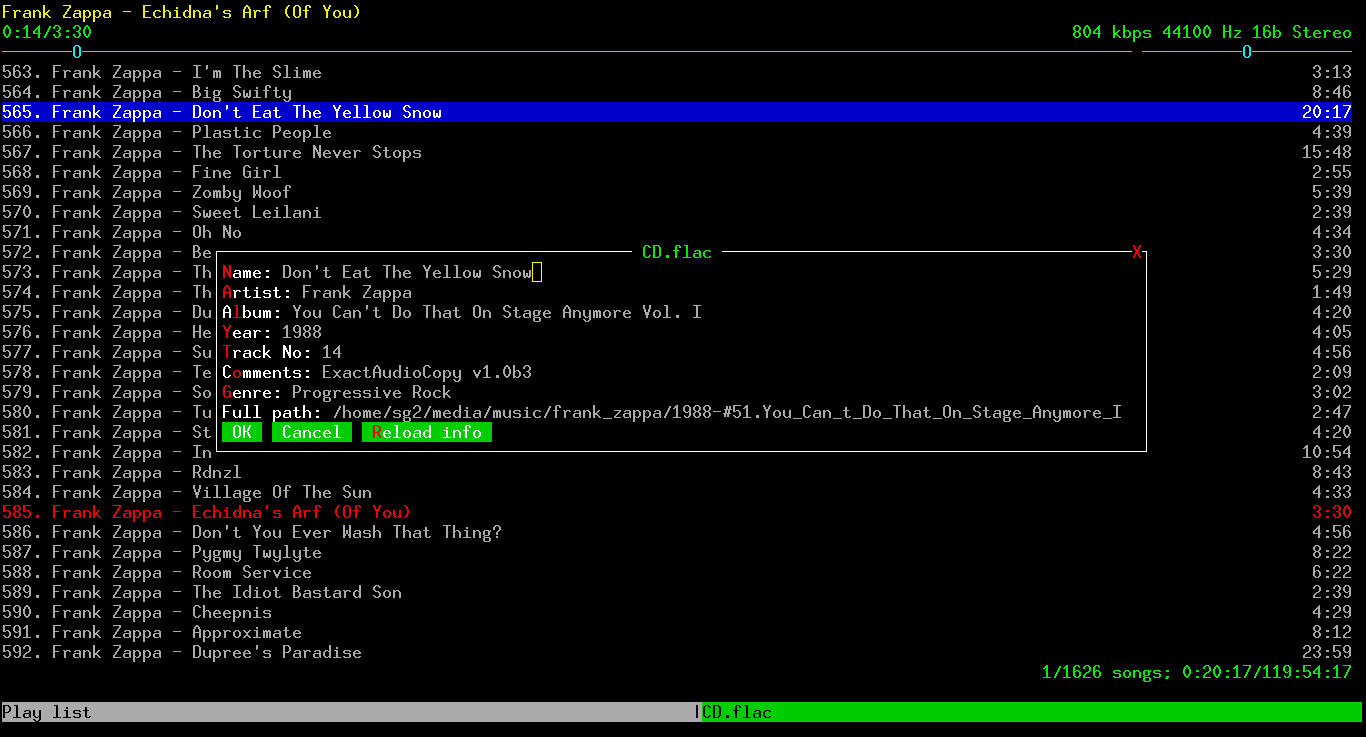Image resolution: width=1366 pixels, height=737 pixels.
Task: Click the elapsed time 0:14/3:30
Action: point(47,32)
